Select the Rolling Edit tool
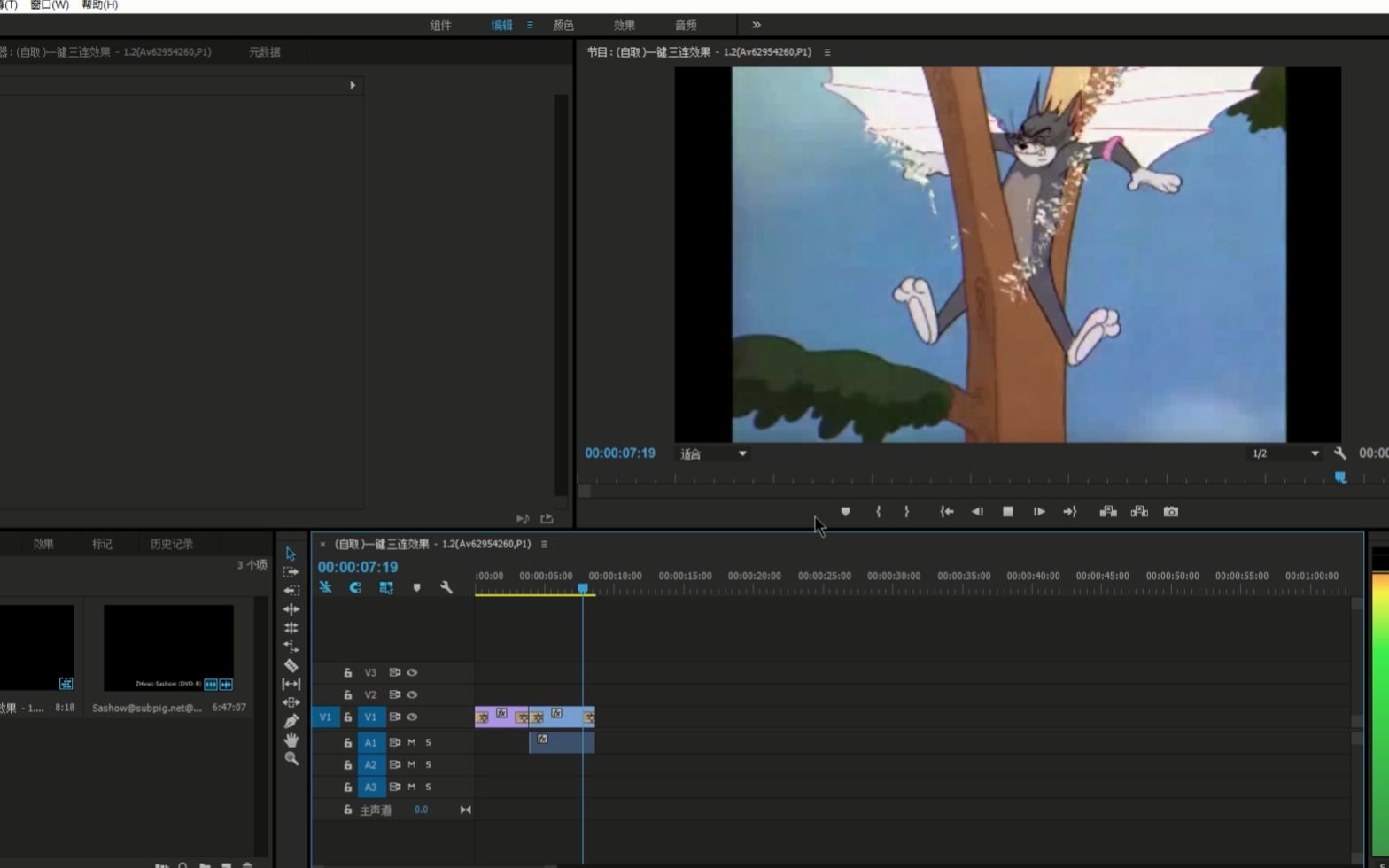Viewport: 1389px width, 868px height. tap(291, 628)
